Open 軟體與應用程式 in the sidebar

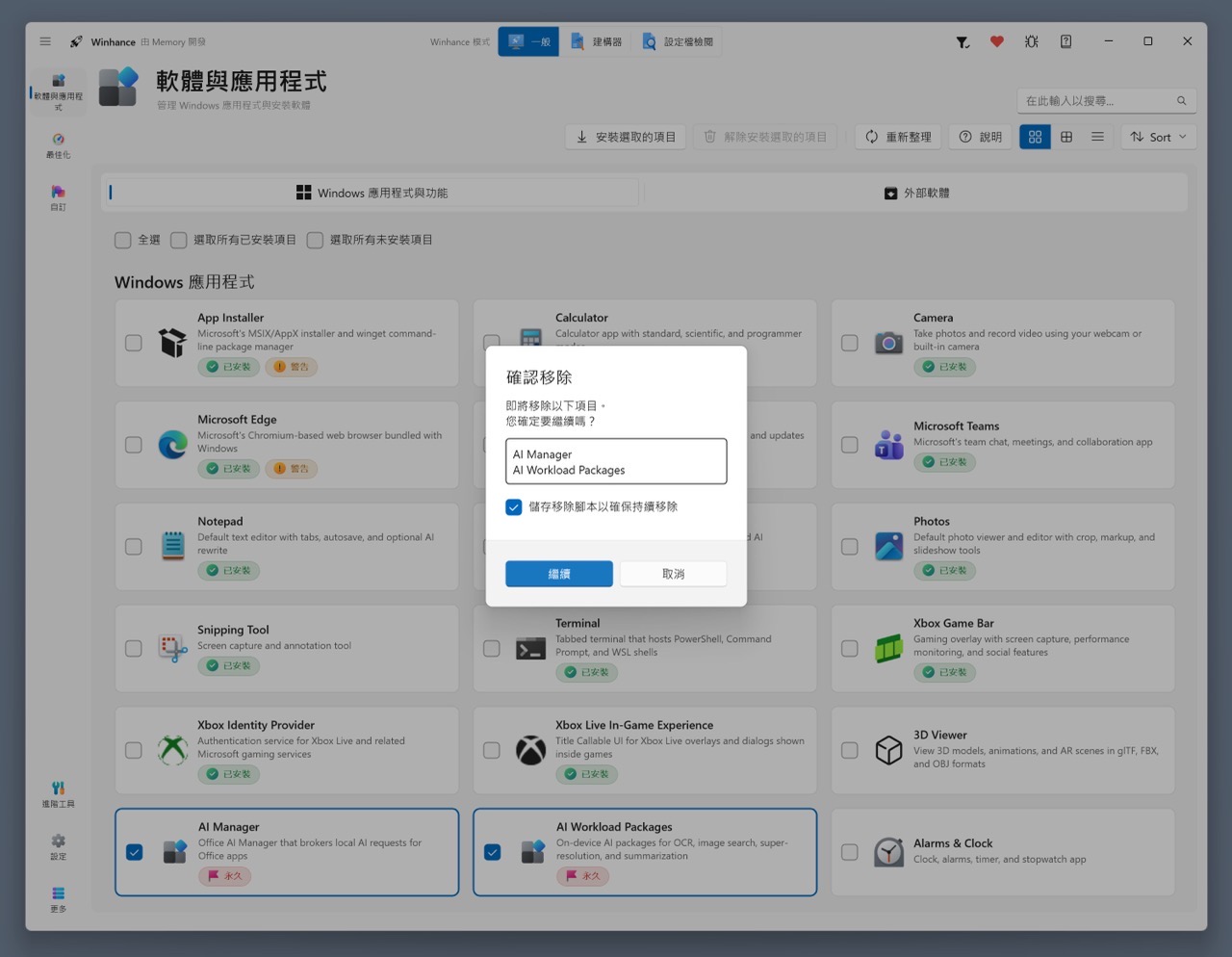58,92
